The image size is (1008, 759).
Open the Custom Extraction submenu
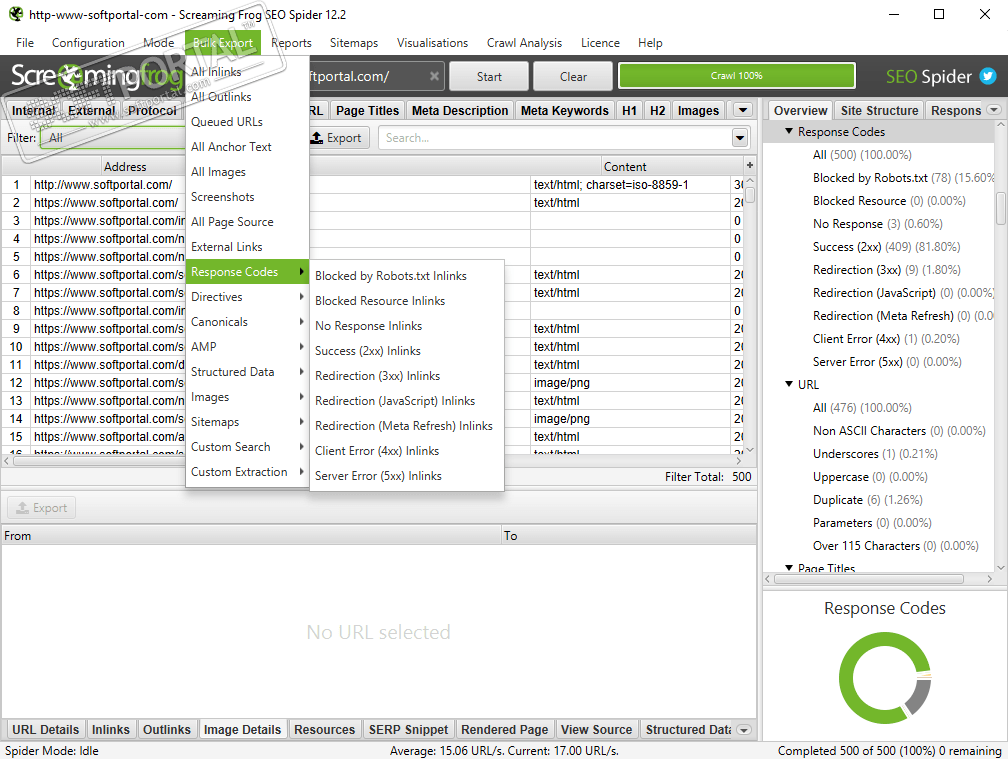tap(246, 472)
